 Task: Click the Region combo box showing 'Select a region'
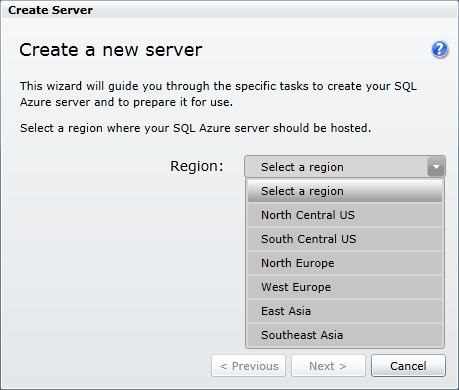tap(345, 166)
